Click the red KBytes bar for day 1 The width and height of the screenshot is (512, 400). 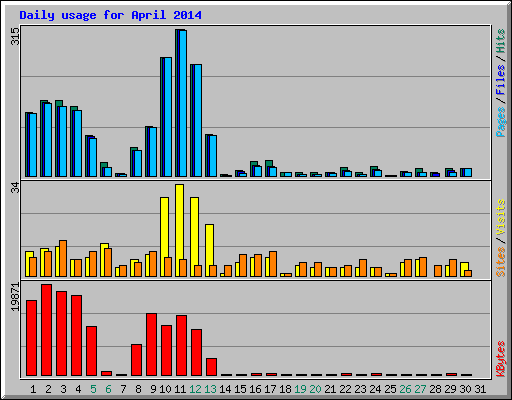(x=31, y=338)
